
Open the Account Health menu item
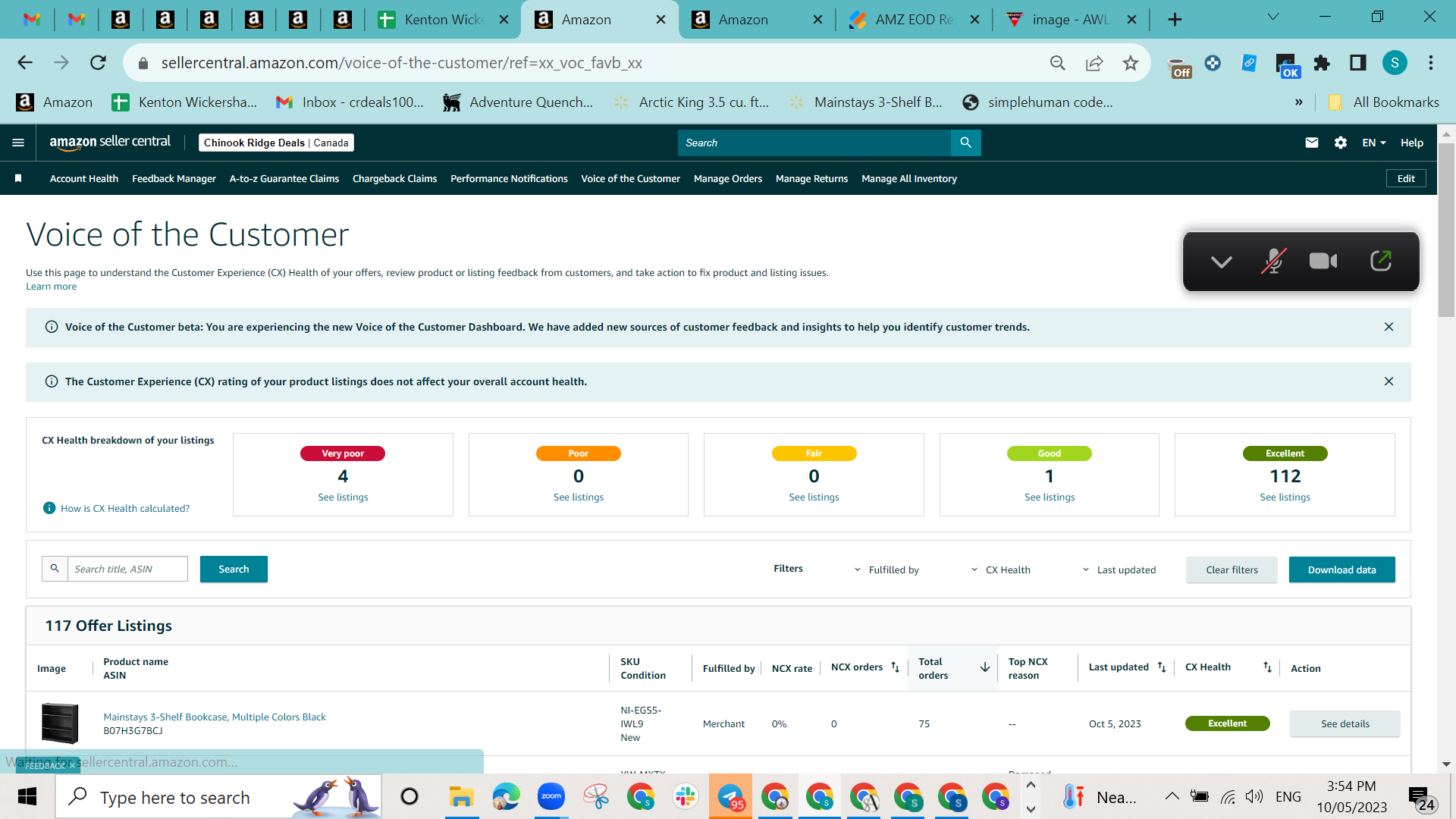tap(84, 178)
